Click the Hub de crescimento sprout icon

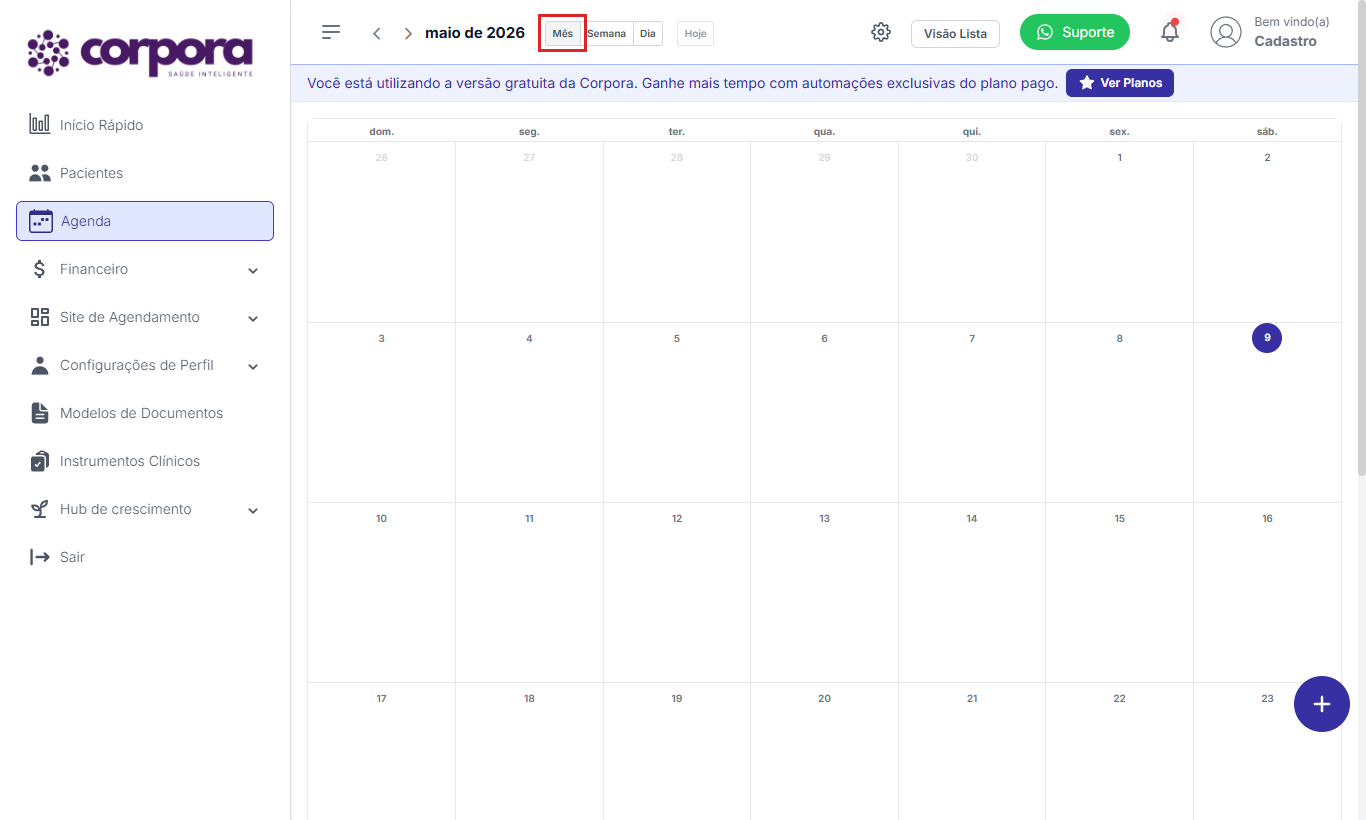coord(40,509)
